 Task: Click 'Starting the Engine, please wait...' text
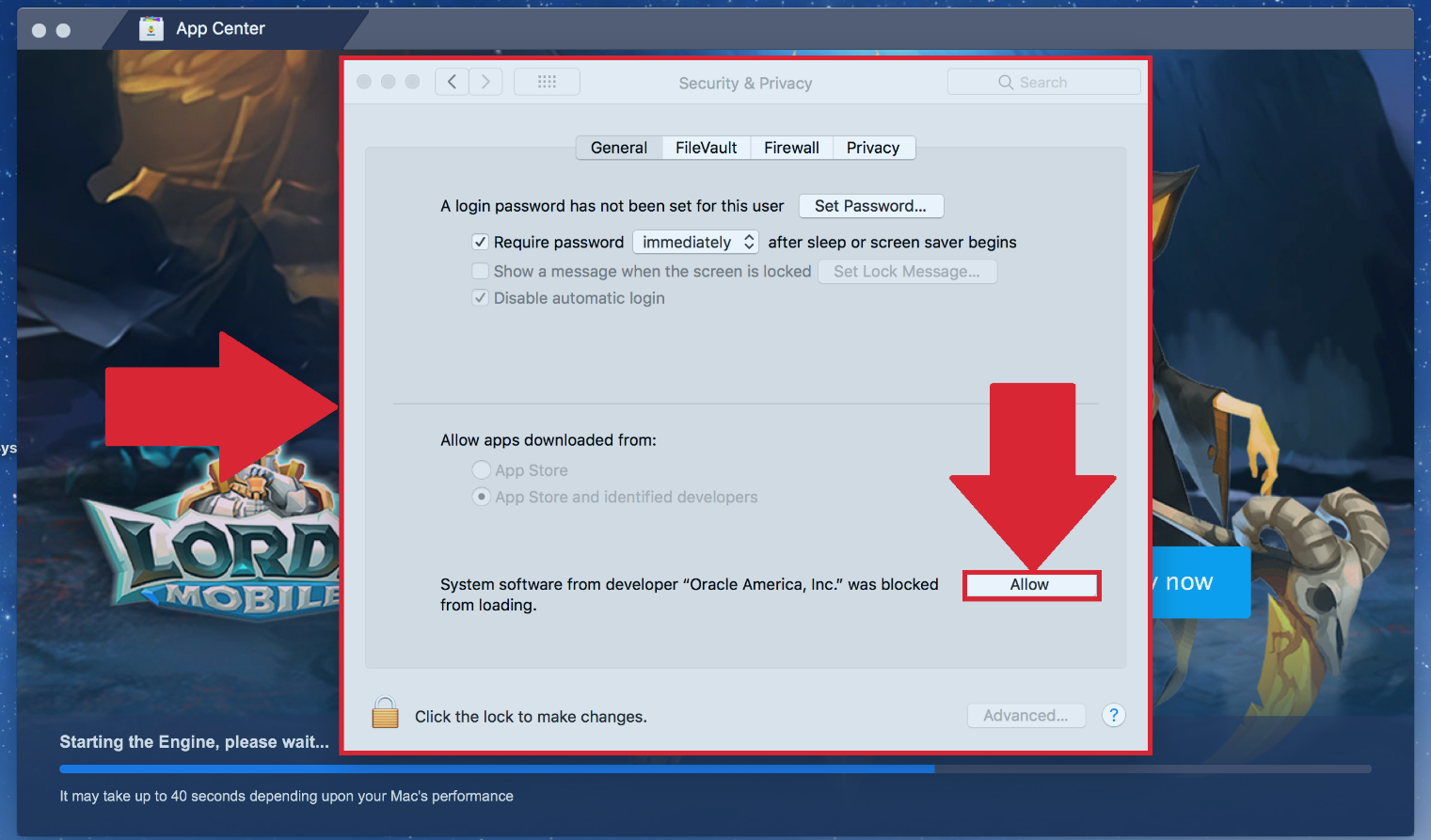195,742
